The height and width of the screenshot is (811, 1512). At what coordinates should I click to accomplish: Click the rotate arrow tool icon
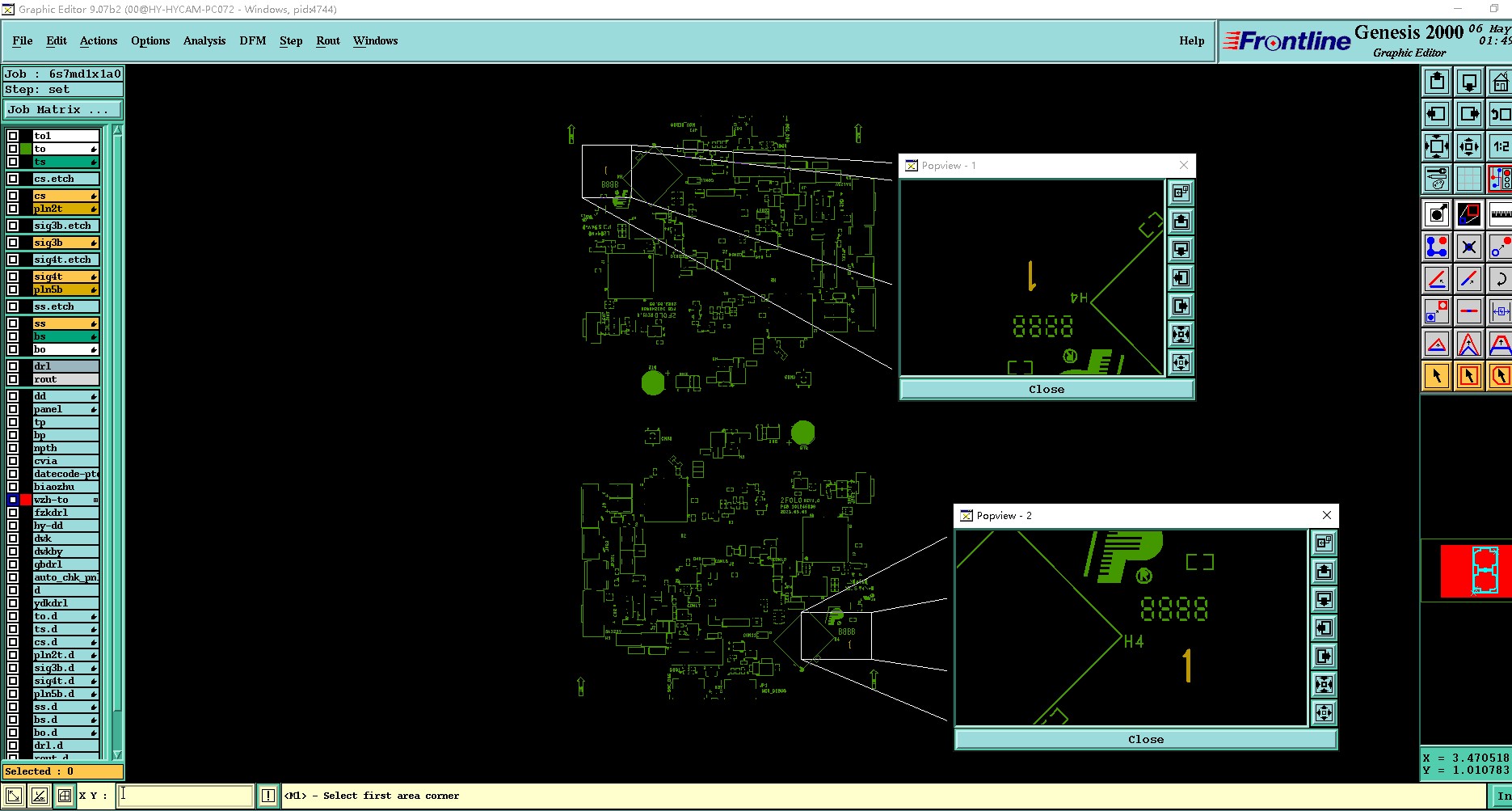[1501, 279]
